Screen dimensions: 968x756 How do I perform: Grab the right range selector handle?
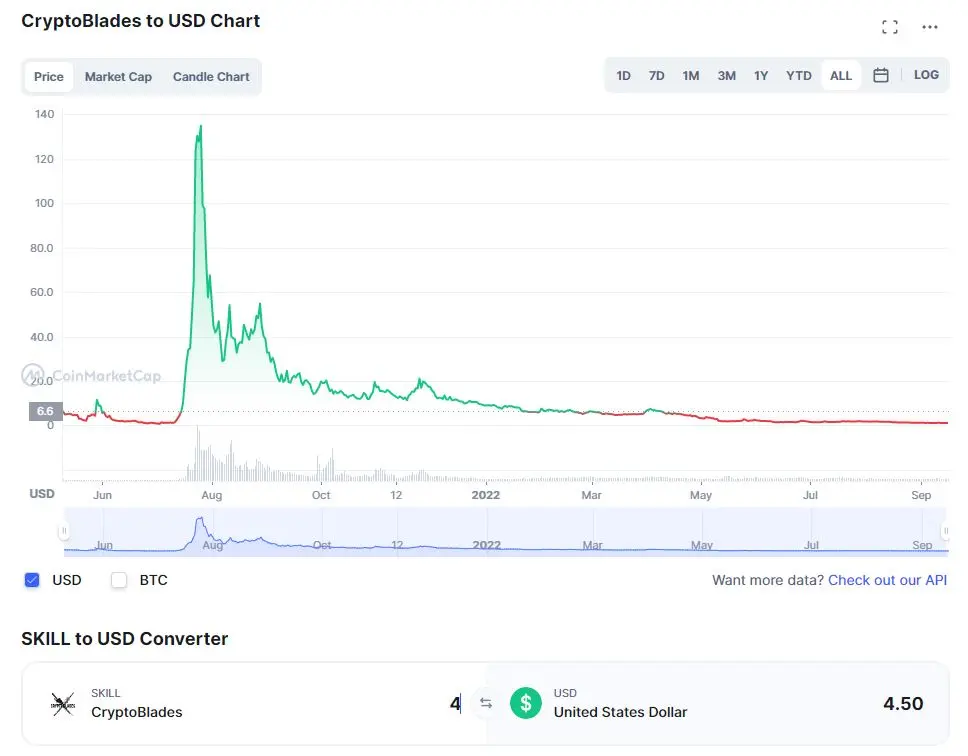click(945, 531)
